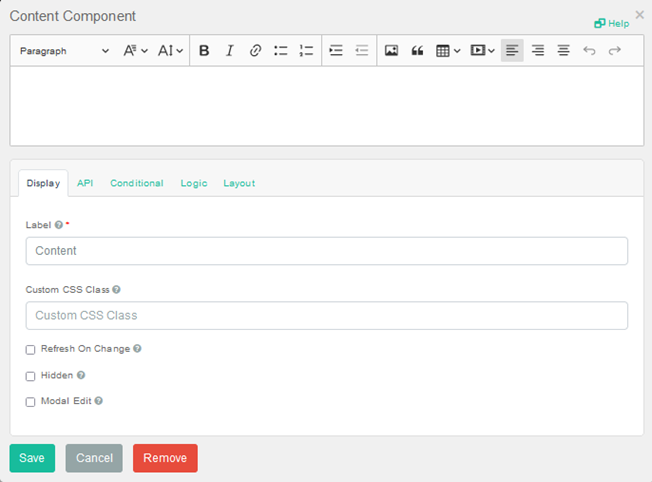The width and height of the screenshot is (652, 482).
Task: Click into the rich text editor area
Action: [x=327, y=106]
